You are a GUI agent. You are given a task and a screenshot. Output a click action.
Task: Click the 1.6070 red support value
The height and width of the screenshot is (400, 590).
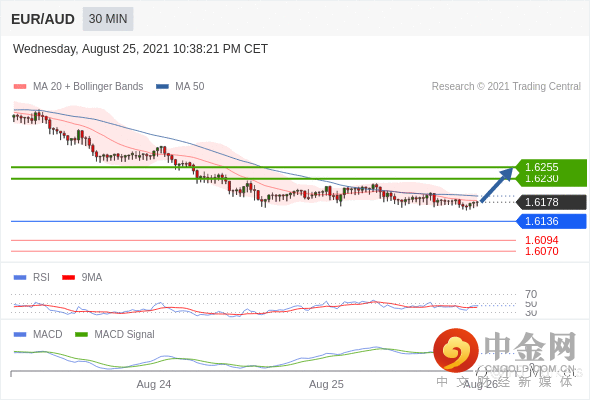[x=541, y=251]
